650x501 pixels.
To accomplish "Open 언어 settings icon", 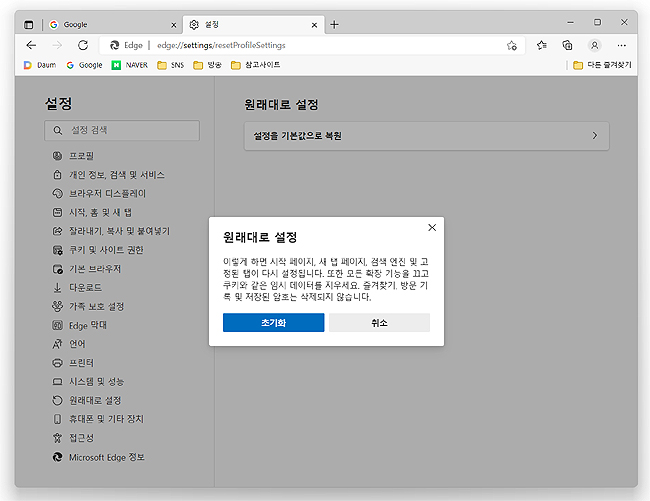I will tap(57, 344).
